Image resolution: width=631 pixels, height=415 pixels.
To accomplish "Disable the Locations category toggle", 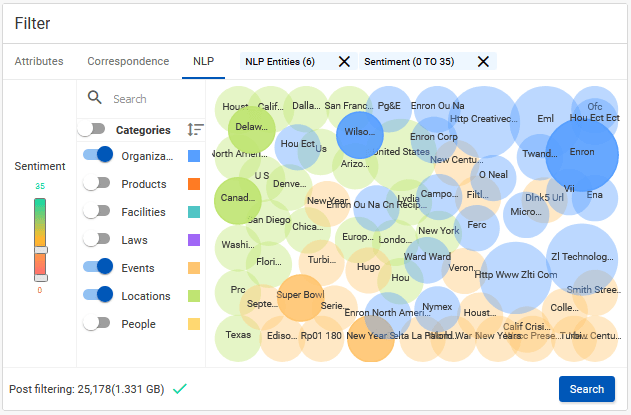I will (98, 295).
